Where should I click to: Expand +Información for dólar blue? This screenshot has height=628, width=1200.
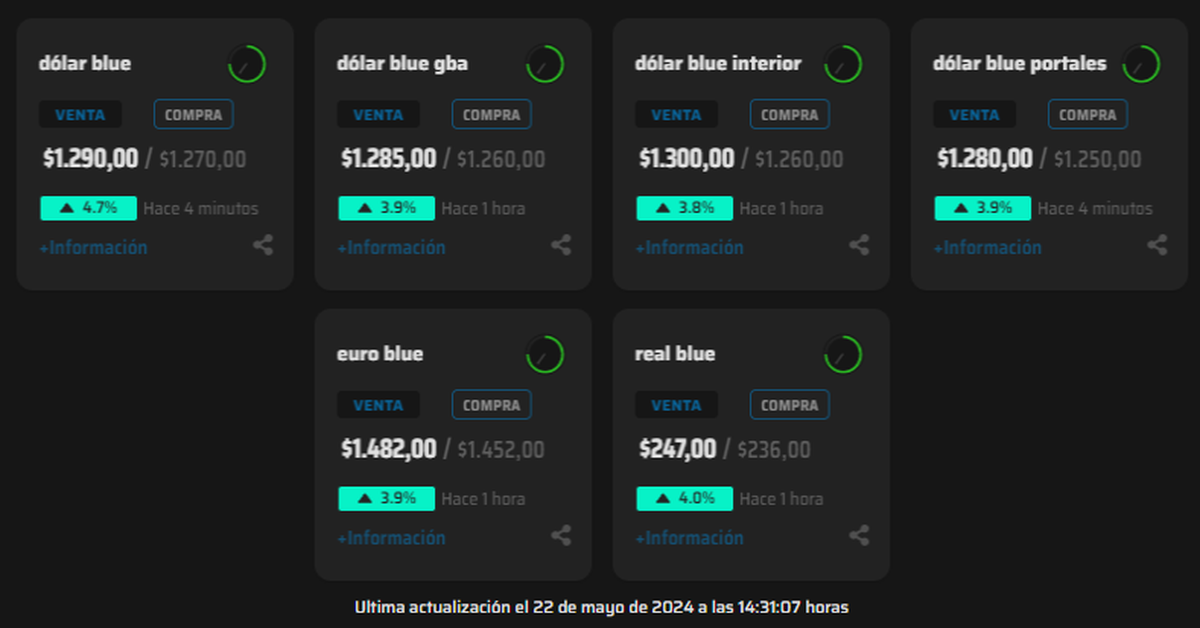click(x=93, y=248)
